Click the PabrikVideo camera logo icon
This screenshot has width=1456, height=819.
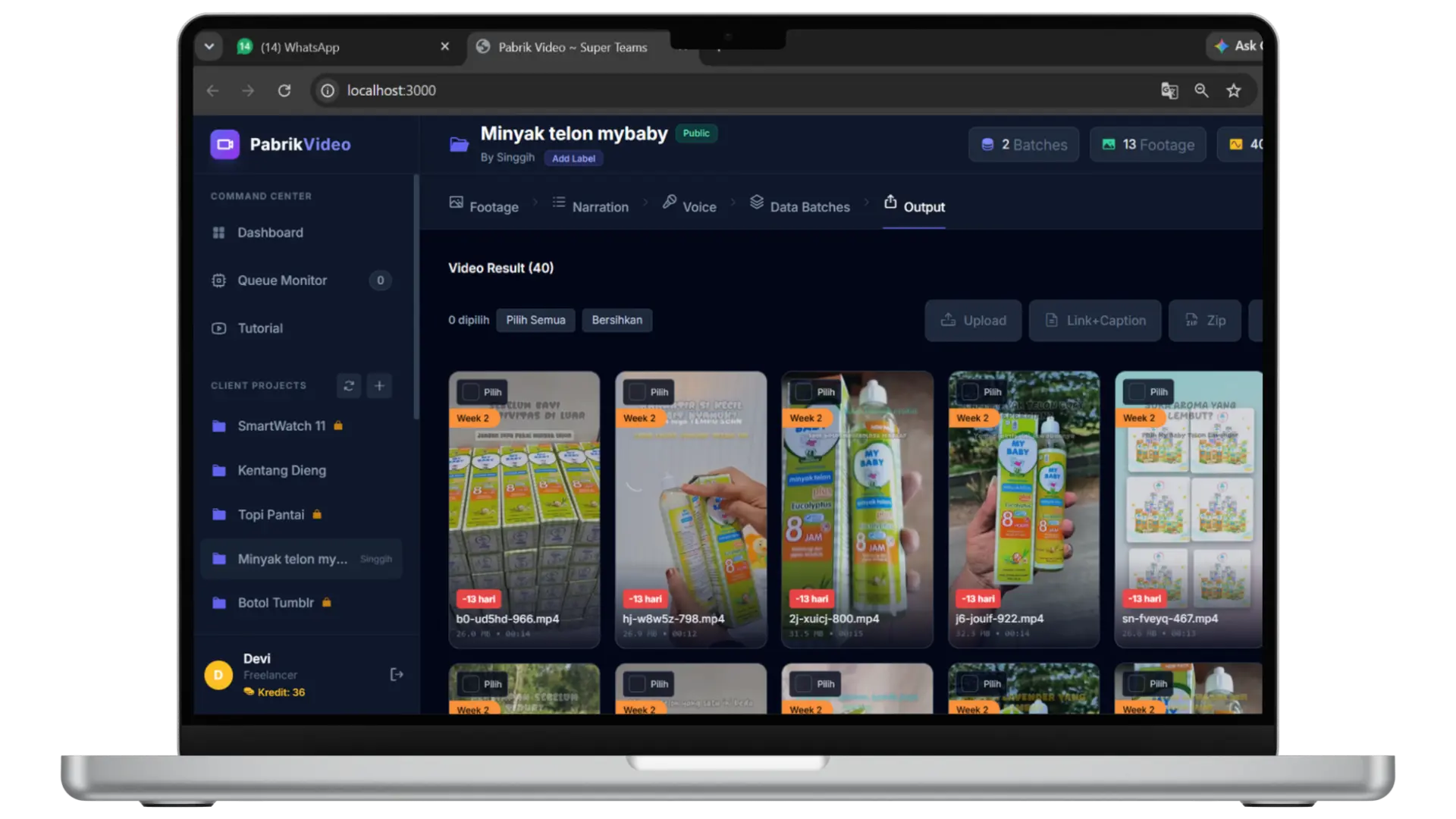(224, 144)
